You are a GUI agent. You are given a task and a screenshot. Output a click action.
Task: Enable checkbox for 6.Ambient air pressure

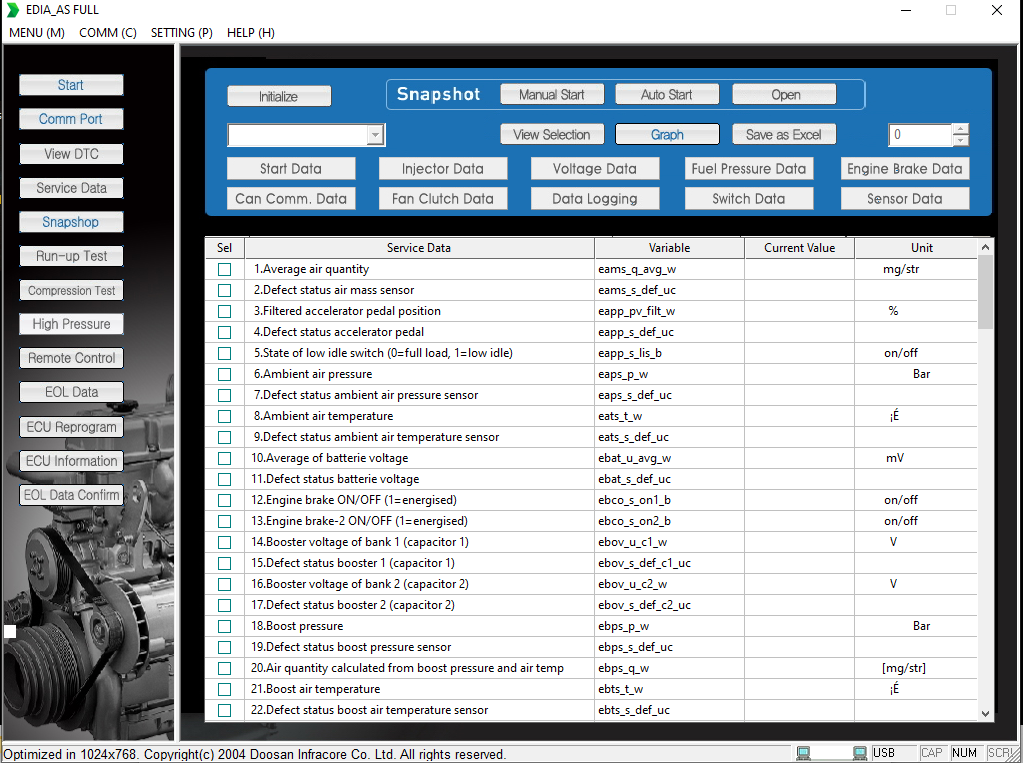[224, 374]
